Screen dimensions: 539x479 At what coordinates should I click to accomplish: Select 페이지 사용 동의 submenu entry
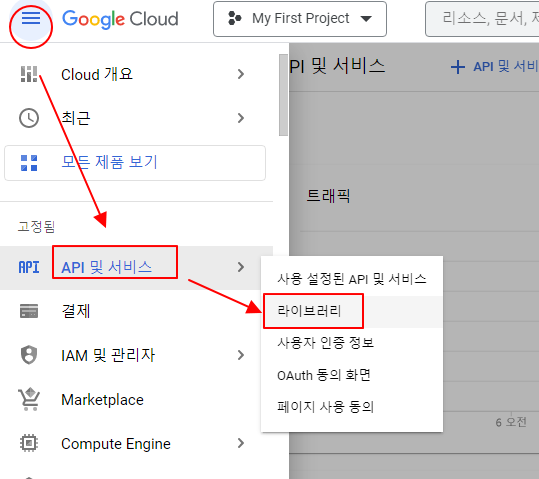(x=352, y=407)
